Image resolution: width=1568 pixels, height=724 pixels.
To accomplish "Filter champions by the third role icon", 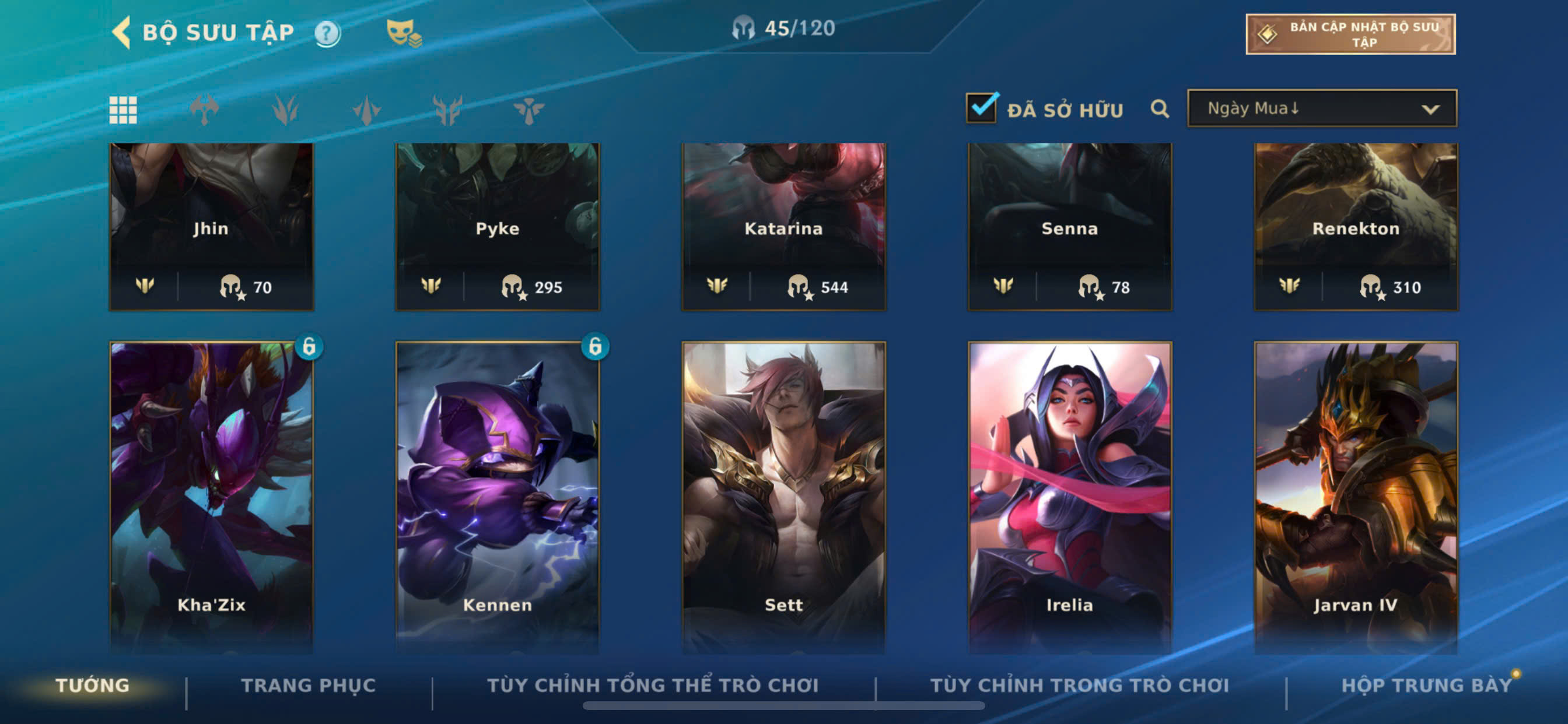I will (x=366, y=110).
